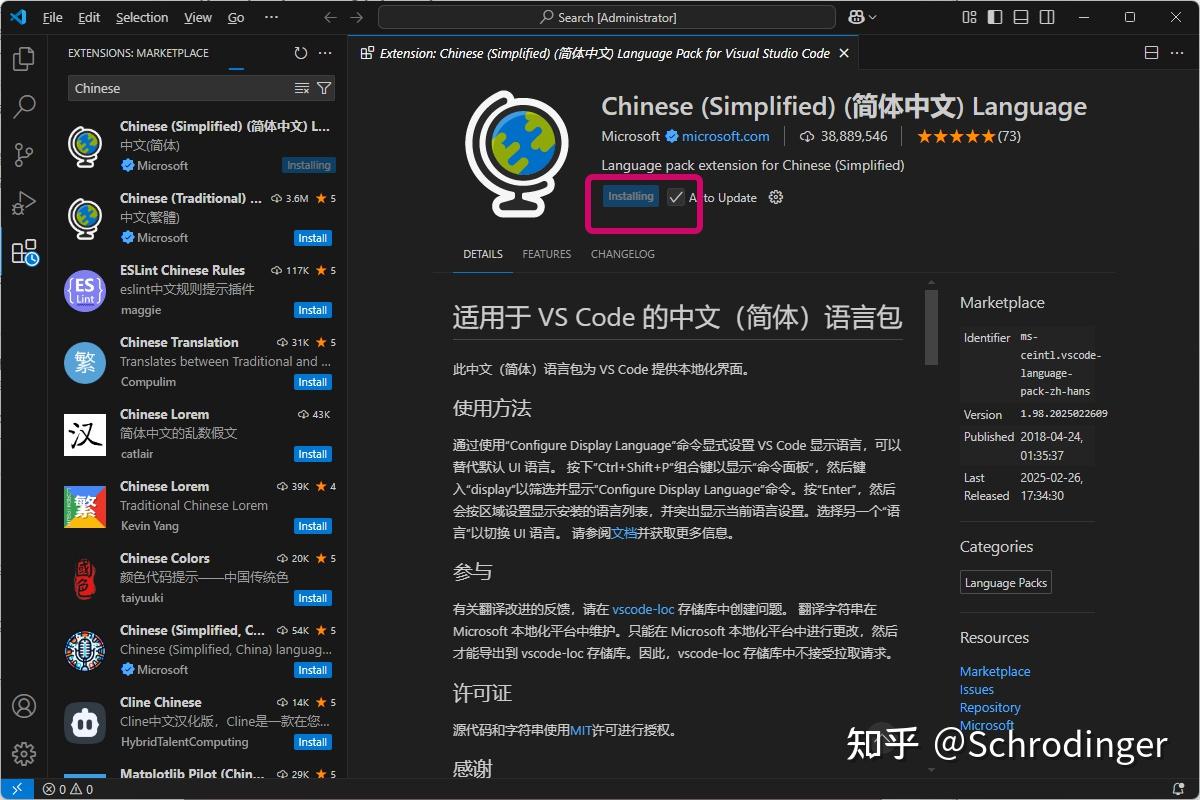Click the Filter Extensions funnel icon
Image resolution: width=1200 pixels, height=800 pixels.
point(322,88)
